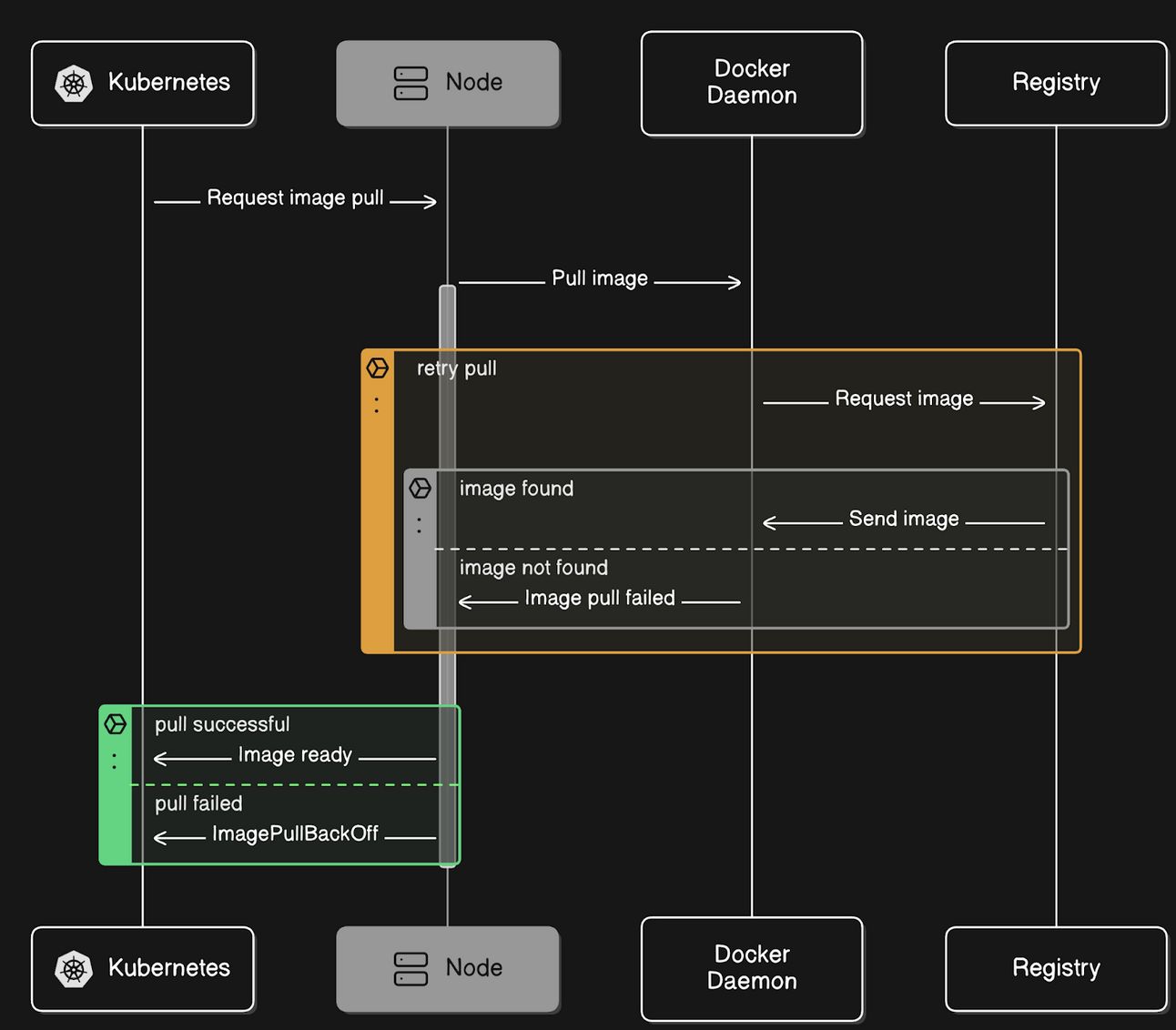The height and width of the screenshot is (1030, 1176).
Task: Select the pull successful condition label
Action: (x=222, y=724)
